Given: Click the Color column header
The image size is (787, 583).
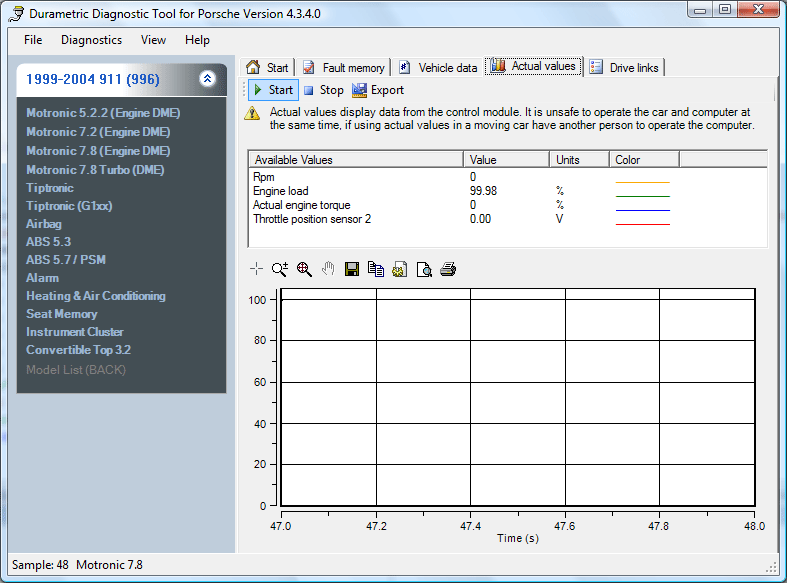Looking at the screenshot, I should coord(644,160).
